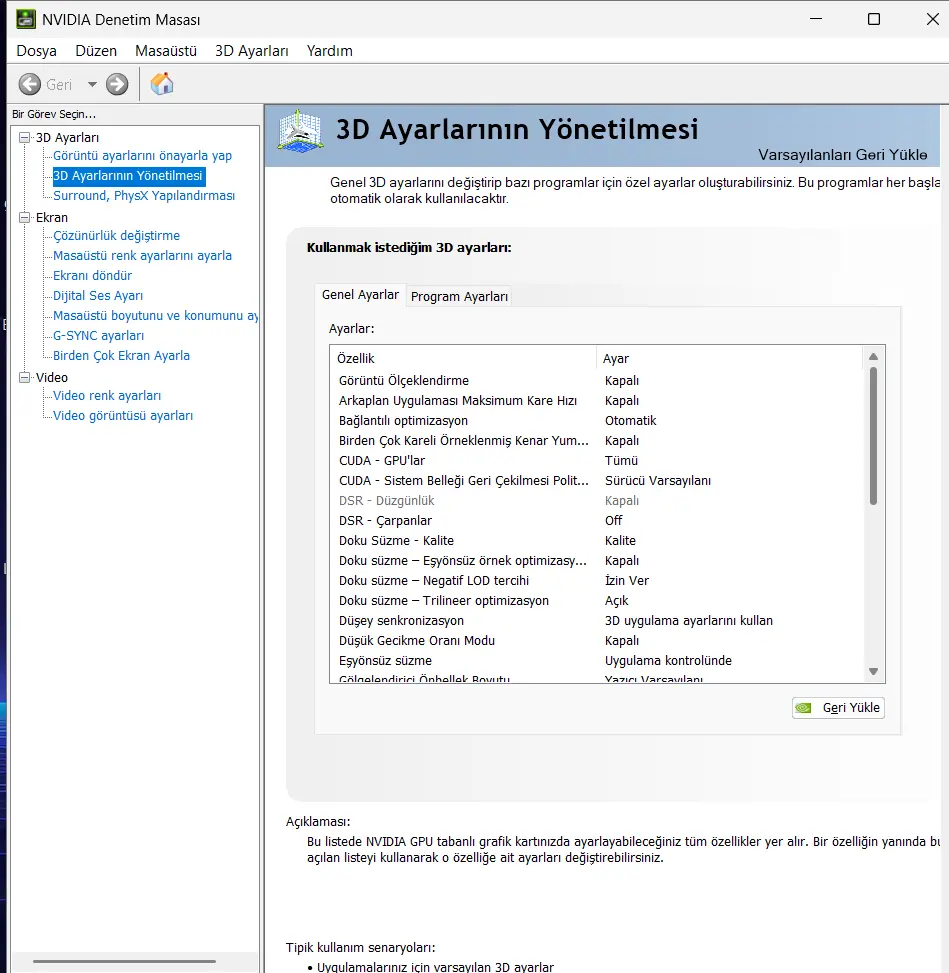The width and height of the screenshot is (949, 973).
Task: Click Varsayılanları Geri Yükle link
Action: point(842,155)
